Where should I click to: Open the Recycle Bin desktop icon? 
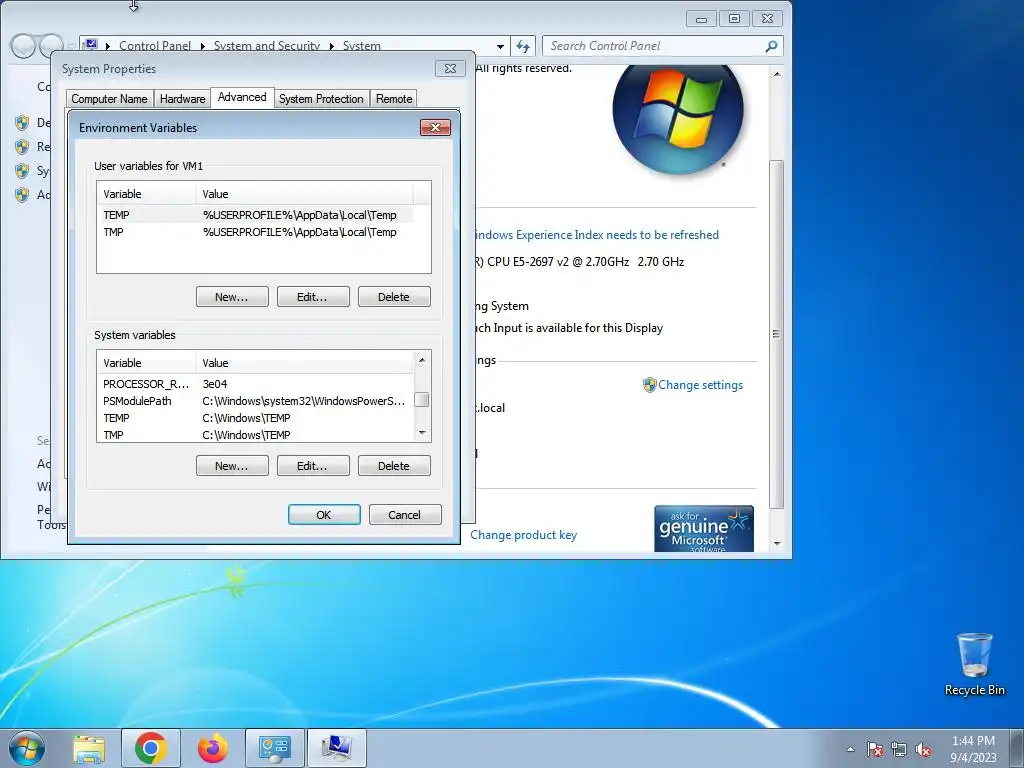[974, 664]
